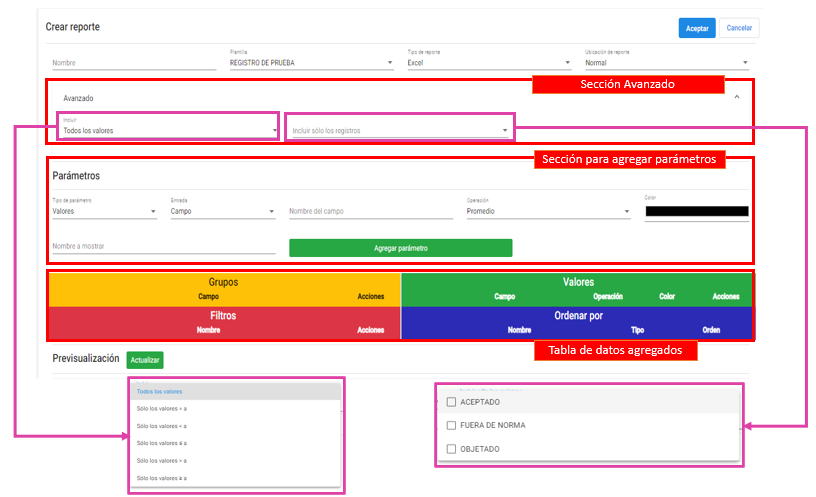Enable the OBJETADO checkbox
This screenshot has width=816, height=497.
(x=452, y=449)
